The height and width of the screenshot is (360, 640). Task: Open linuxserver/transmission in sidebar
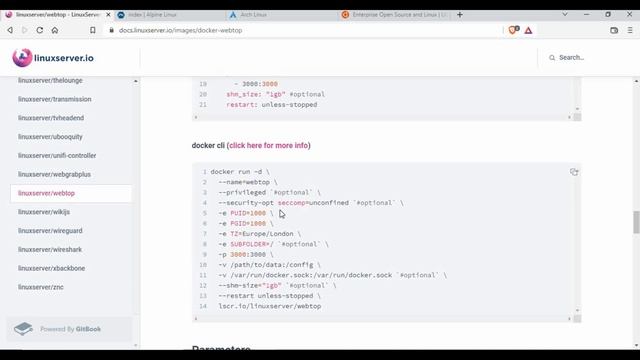tap(55, 99)
